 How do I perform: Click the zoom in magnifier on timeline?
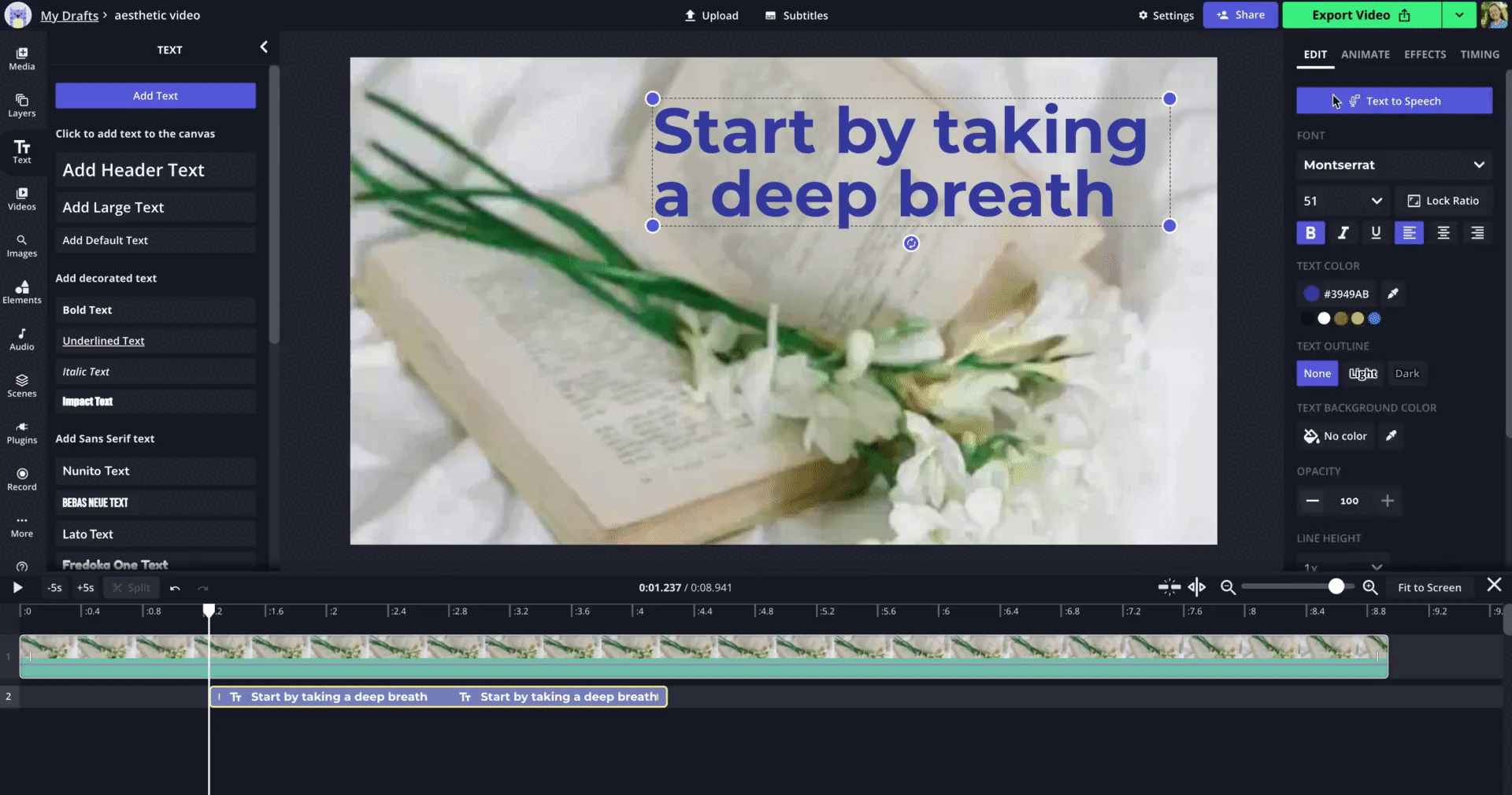1370,587
